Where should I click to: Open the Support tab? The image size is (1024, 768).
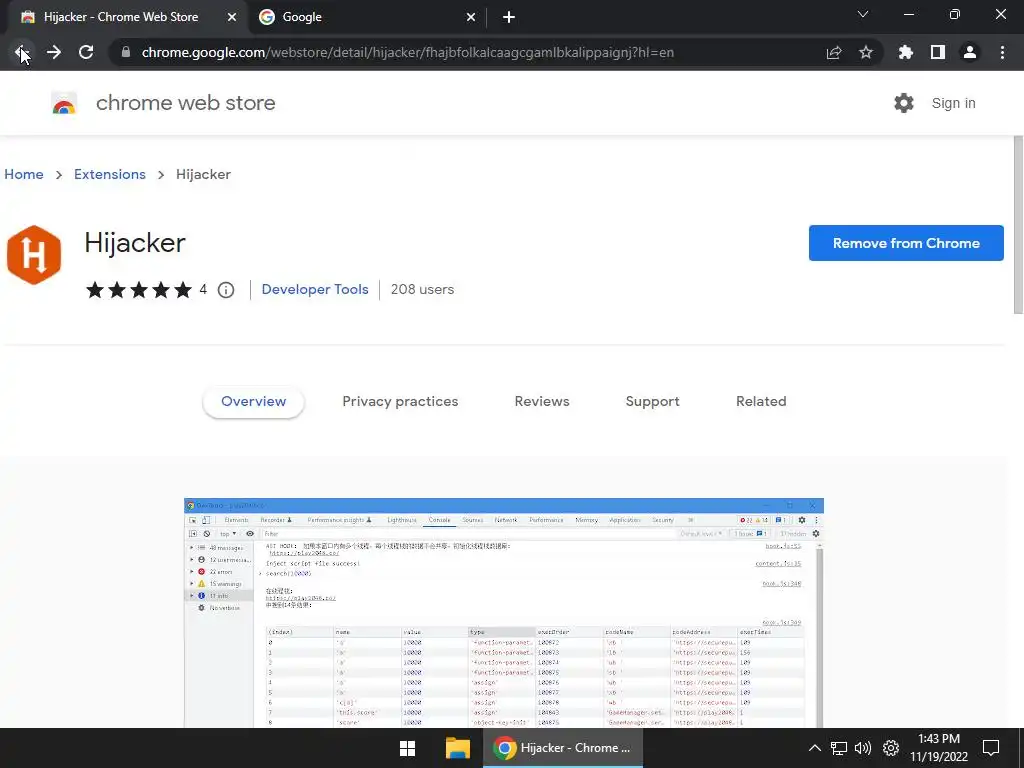pos(652,402)
